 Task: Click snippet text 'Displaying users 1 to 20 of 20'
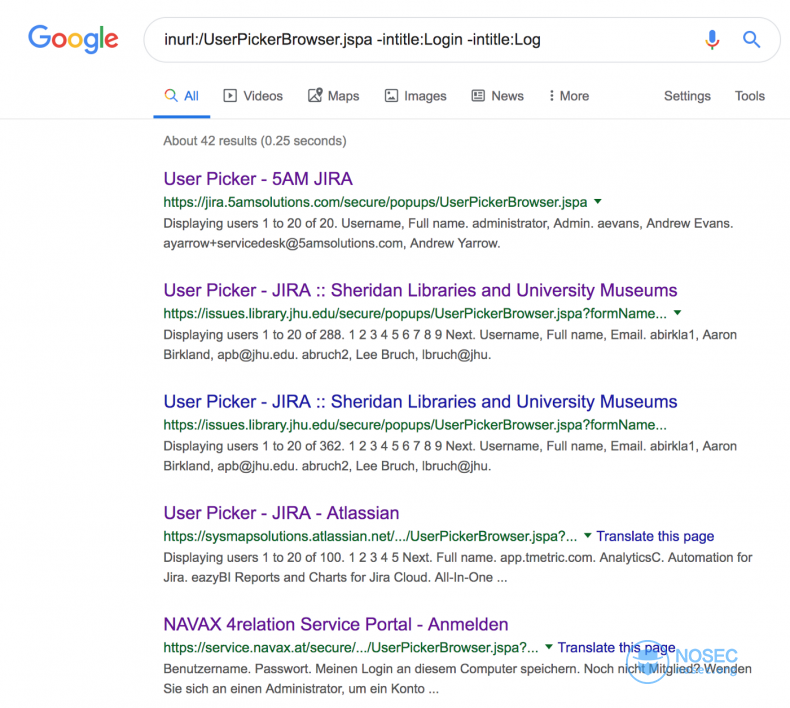(250, 223)
